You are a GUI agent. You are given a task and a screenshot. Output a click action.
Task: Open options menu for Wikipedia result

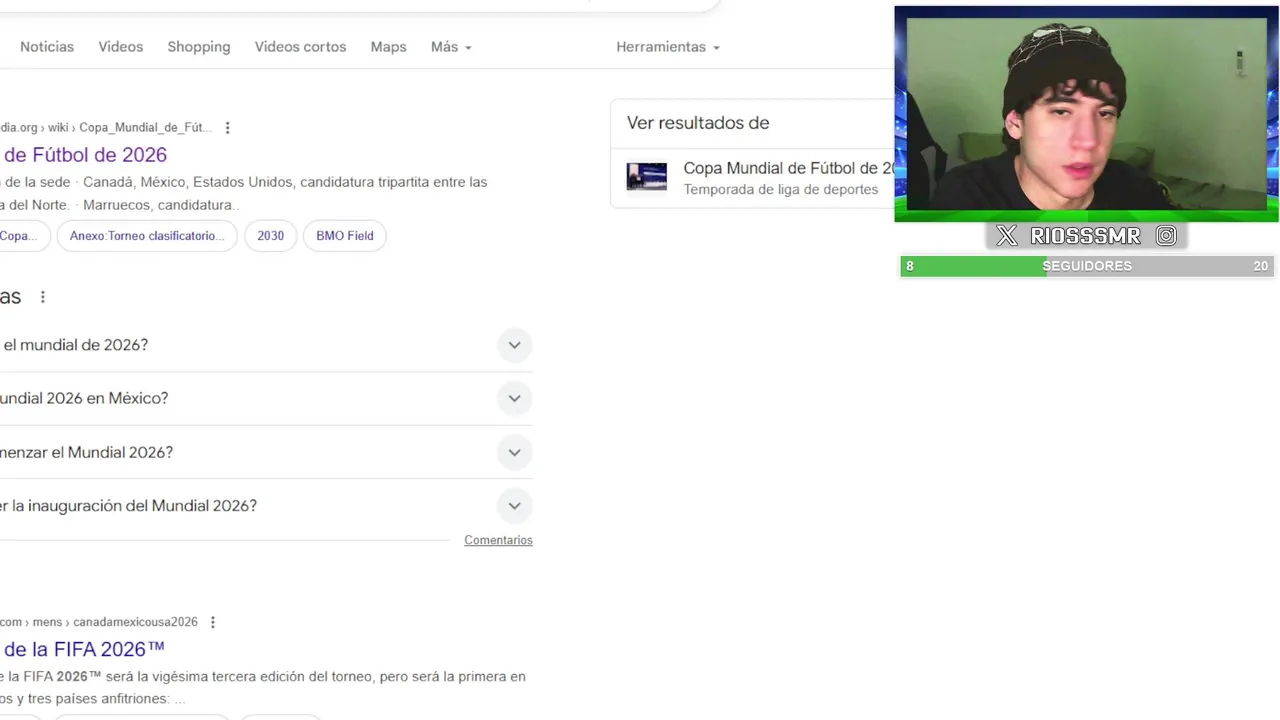(227, 128)
